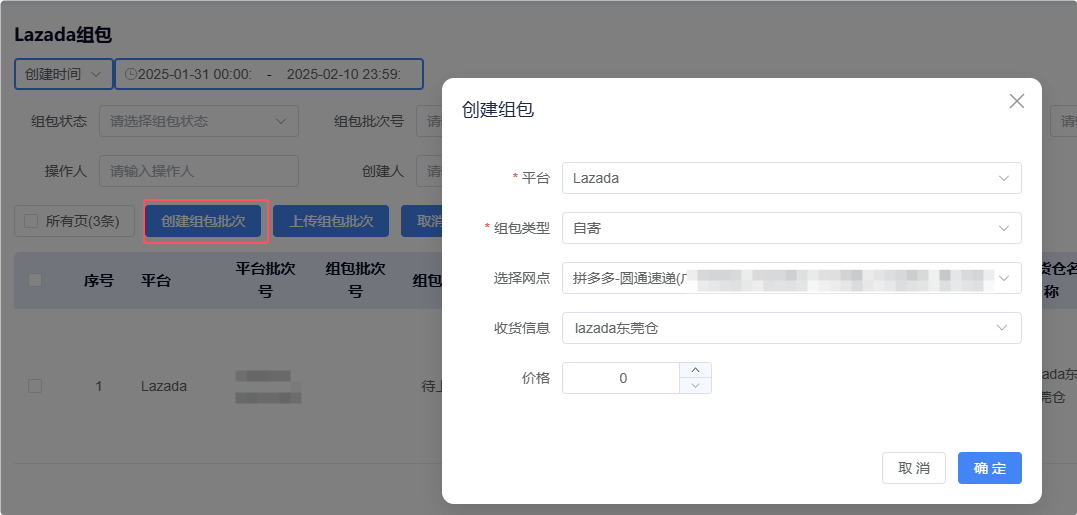Increase 价格 value with up arrow
Screen dimensions: 1077x515
[695, 370]
